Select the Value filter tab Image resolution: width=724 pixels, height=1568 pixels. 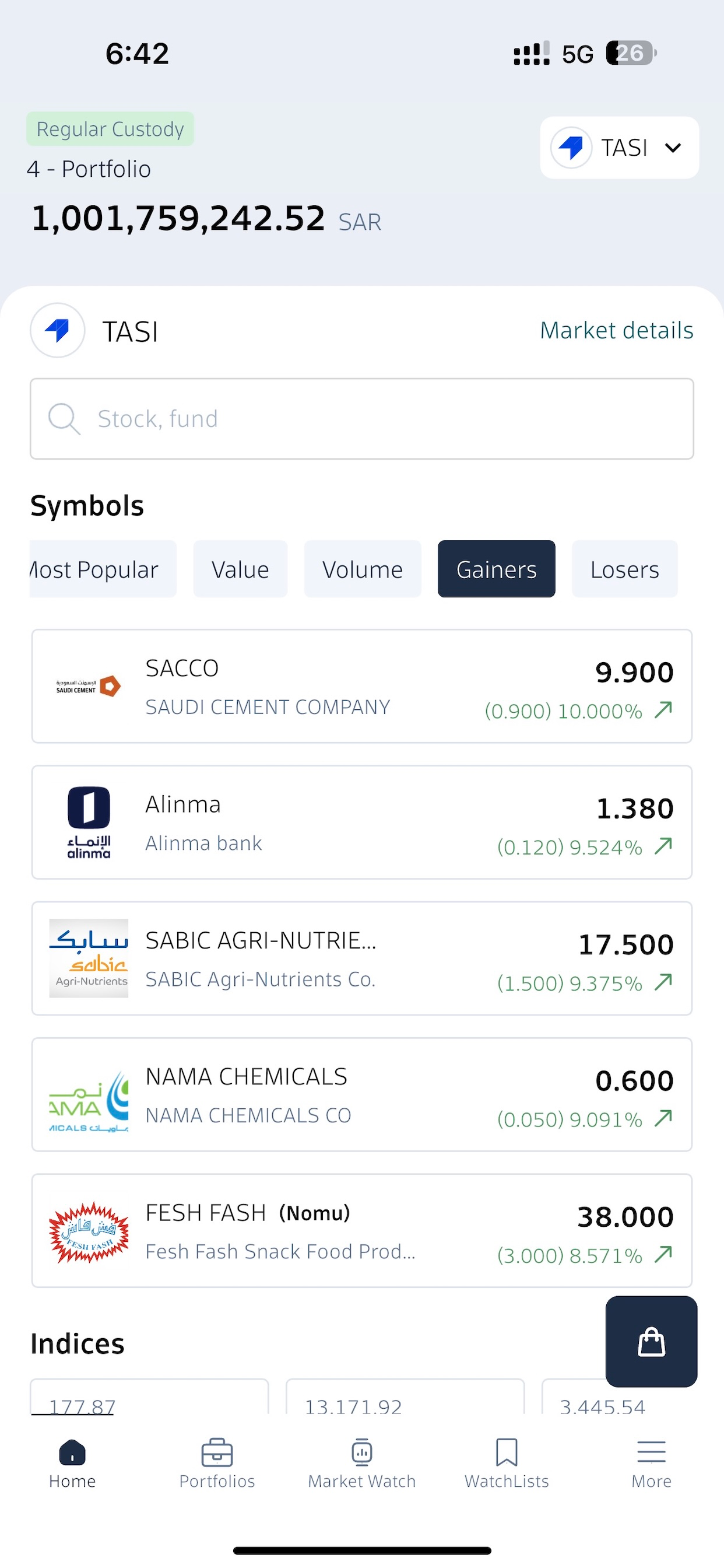pos(240,569)
